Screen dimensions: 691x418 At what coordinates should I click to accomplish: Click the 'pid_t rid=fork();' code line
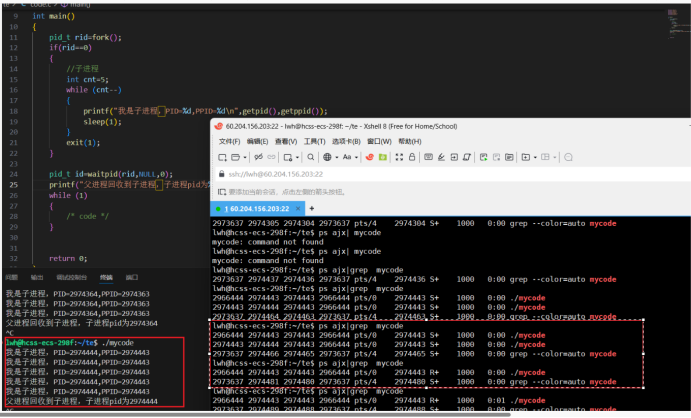[85, 37]
